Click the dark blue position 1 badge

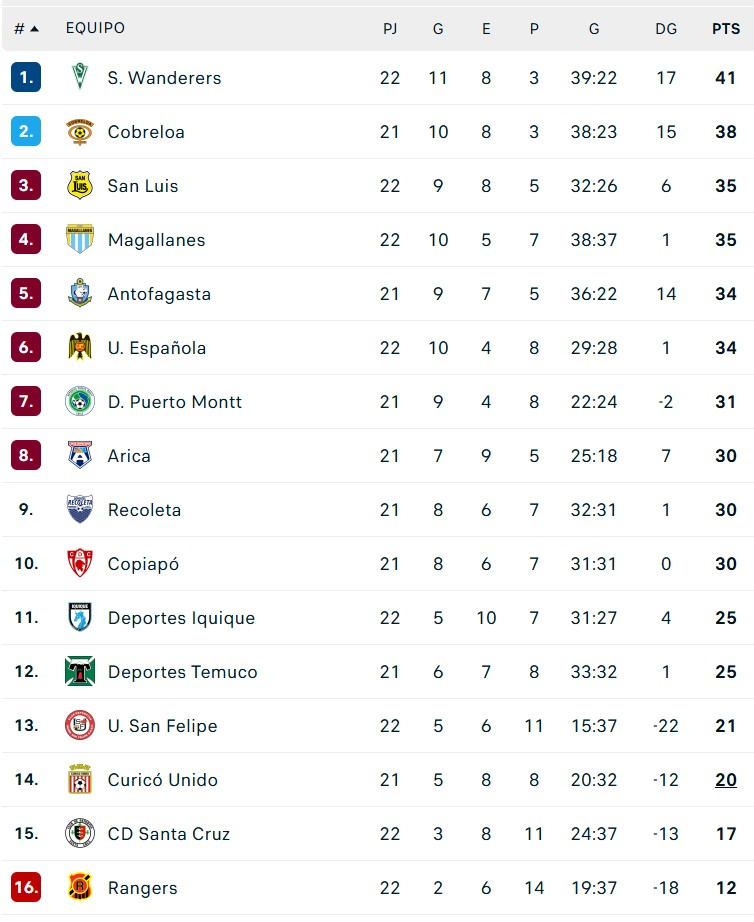[26, 77]
